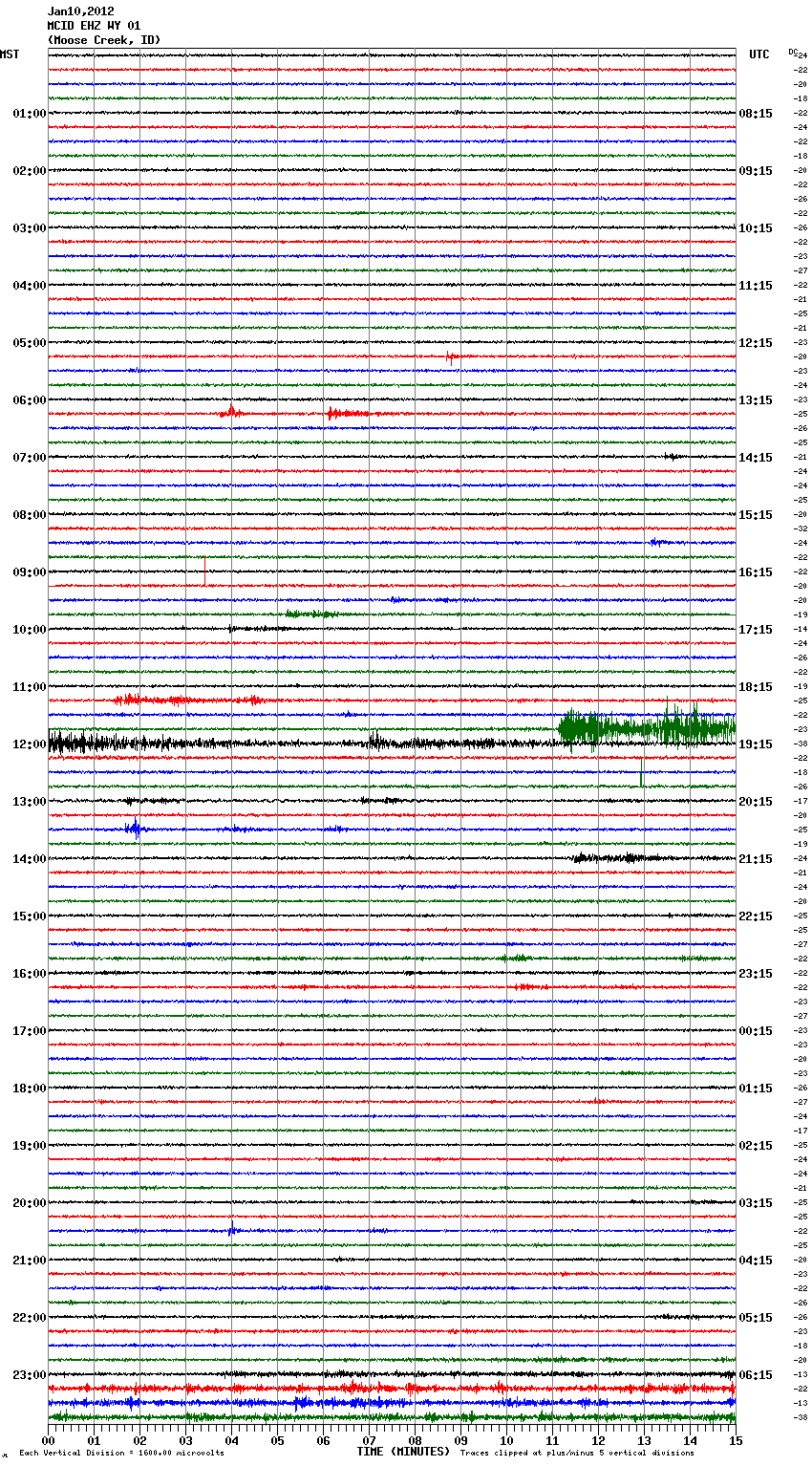The image size is (812, 1466).
Task: Select the 03:00 MST time label
Action: (29, 228)
